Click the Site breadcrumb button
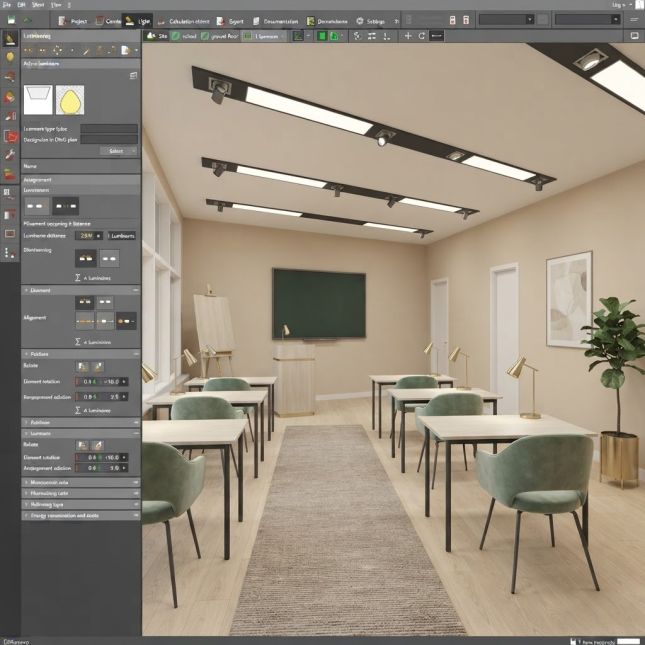The width and height of the screenshot is (645, 645). 157,36
